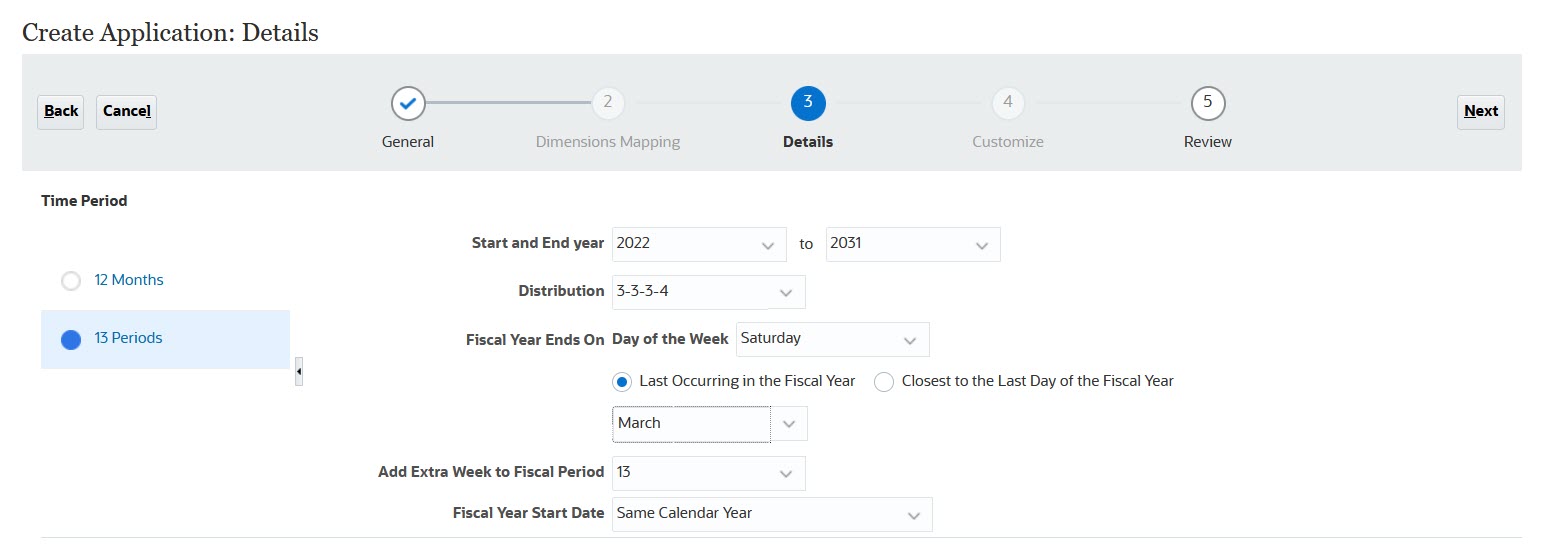Click the General step checkmark circle
This screenshot has height=554, width=1544.
(408, 103)
